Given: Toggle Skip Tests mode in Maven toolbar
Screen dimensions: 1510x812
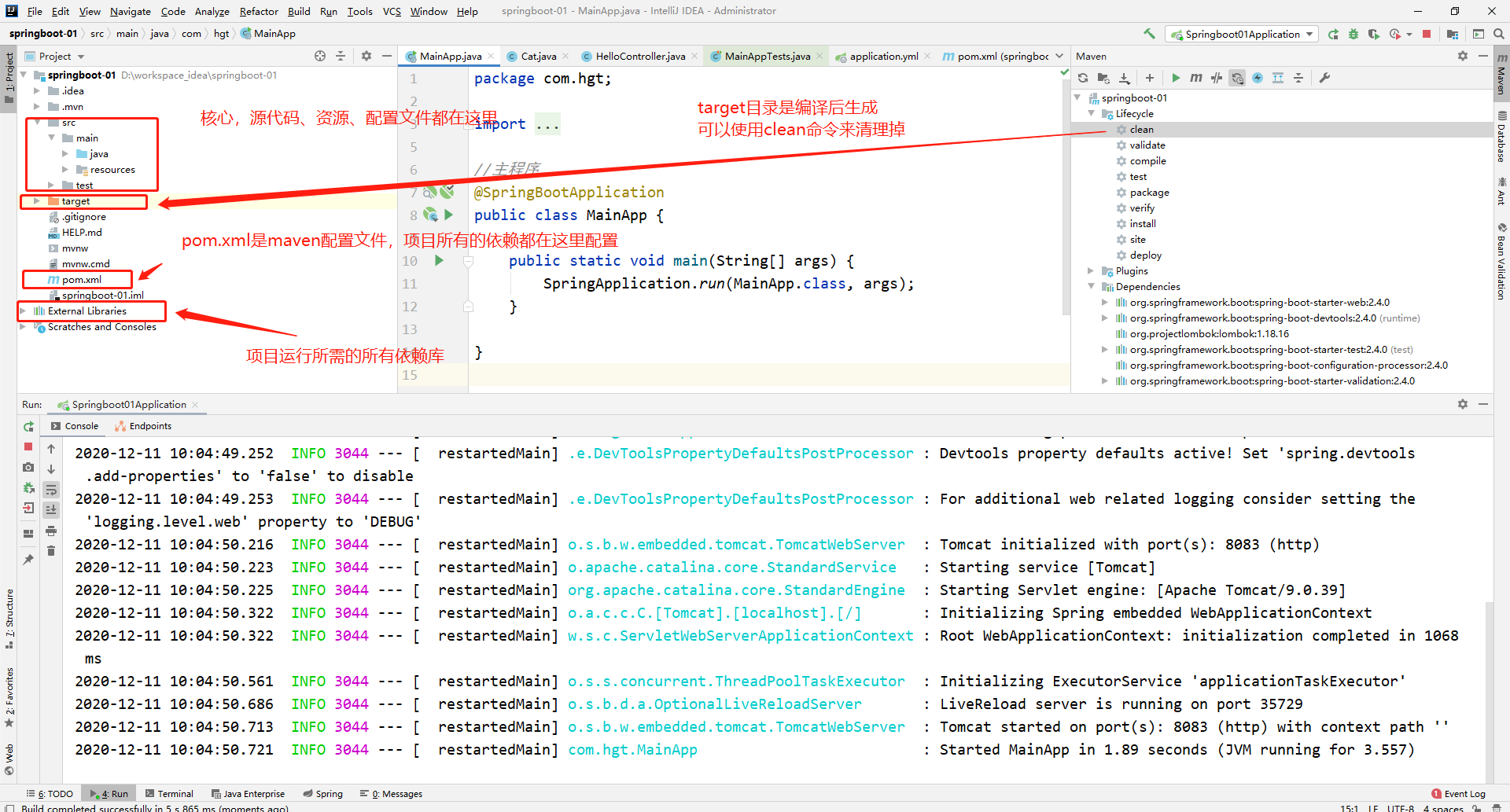Looking at the screenshot, I should [1216, 78].
